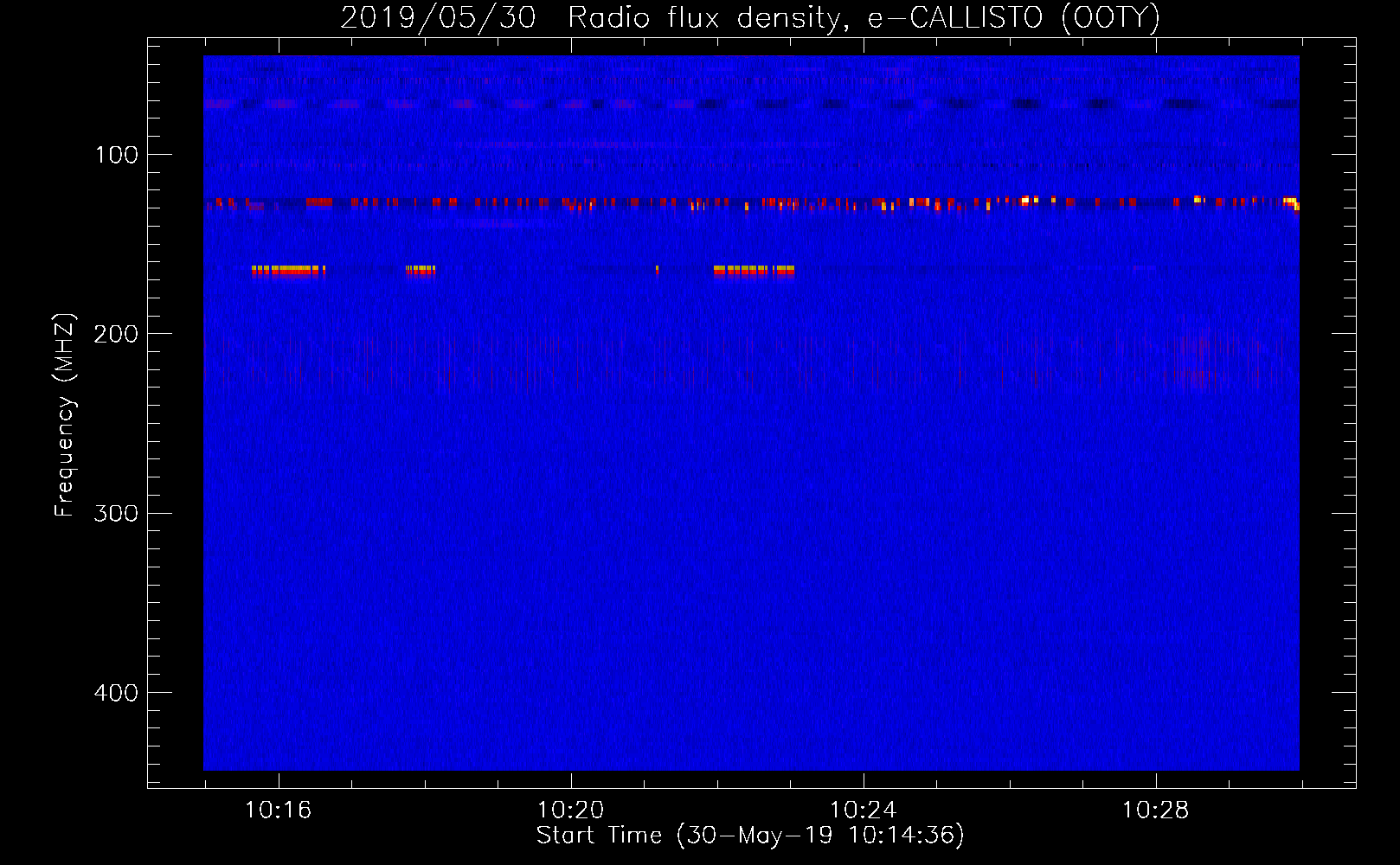This screenshot has height=865, width=1400.
Task: Click the 10:24 time tick label
Action: click(864, 811)
